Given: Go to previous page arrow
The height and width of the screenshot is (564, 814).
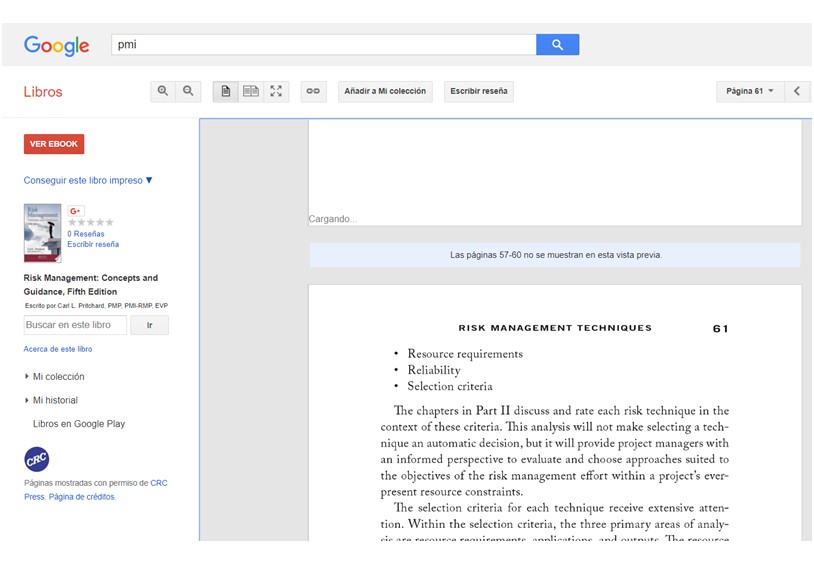Looking at the screenshot, I should click(797, 91).
